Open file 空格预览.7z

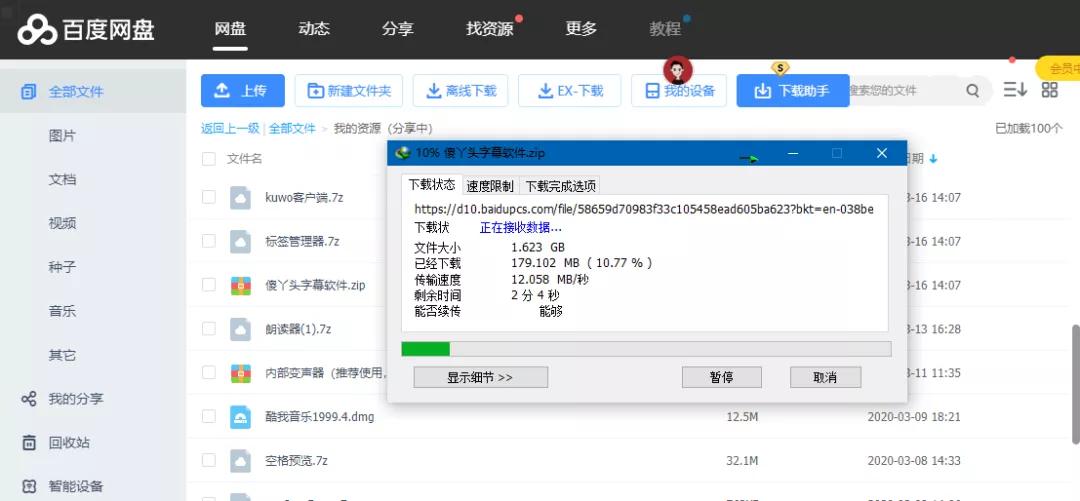(x=296, y=460)
